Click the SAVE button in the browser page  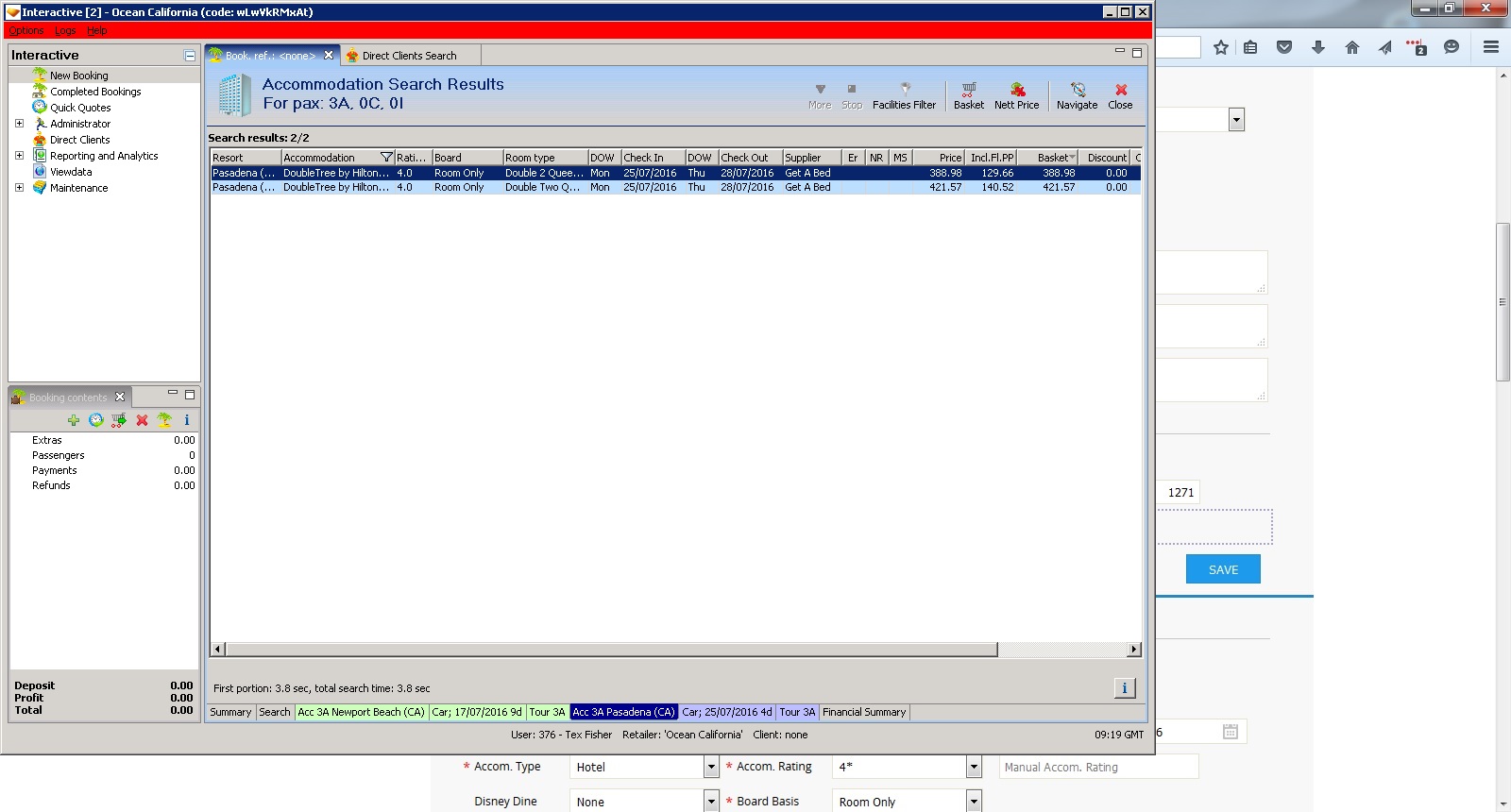[x=1223, y=569]
